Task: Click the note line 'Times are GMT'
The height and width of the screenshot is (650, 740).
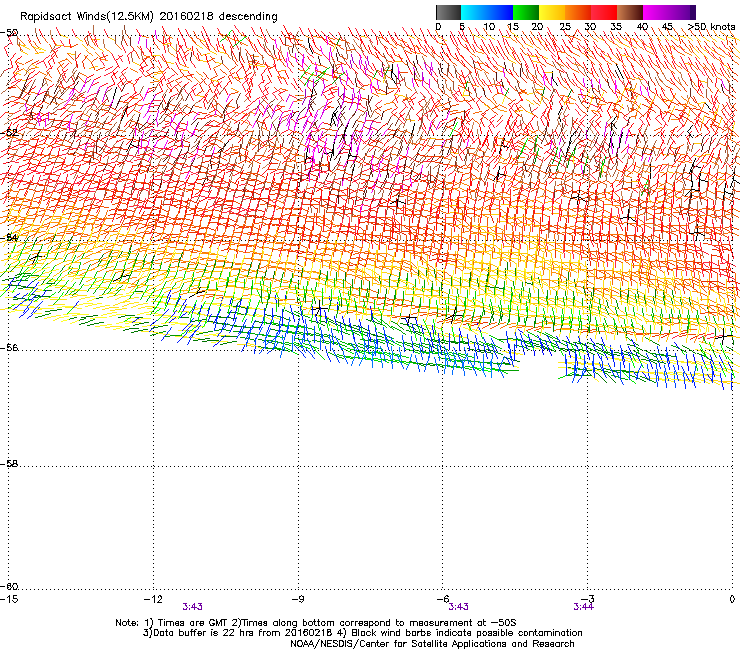Action: click(x=316, y=623)
